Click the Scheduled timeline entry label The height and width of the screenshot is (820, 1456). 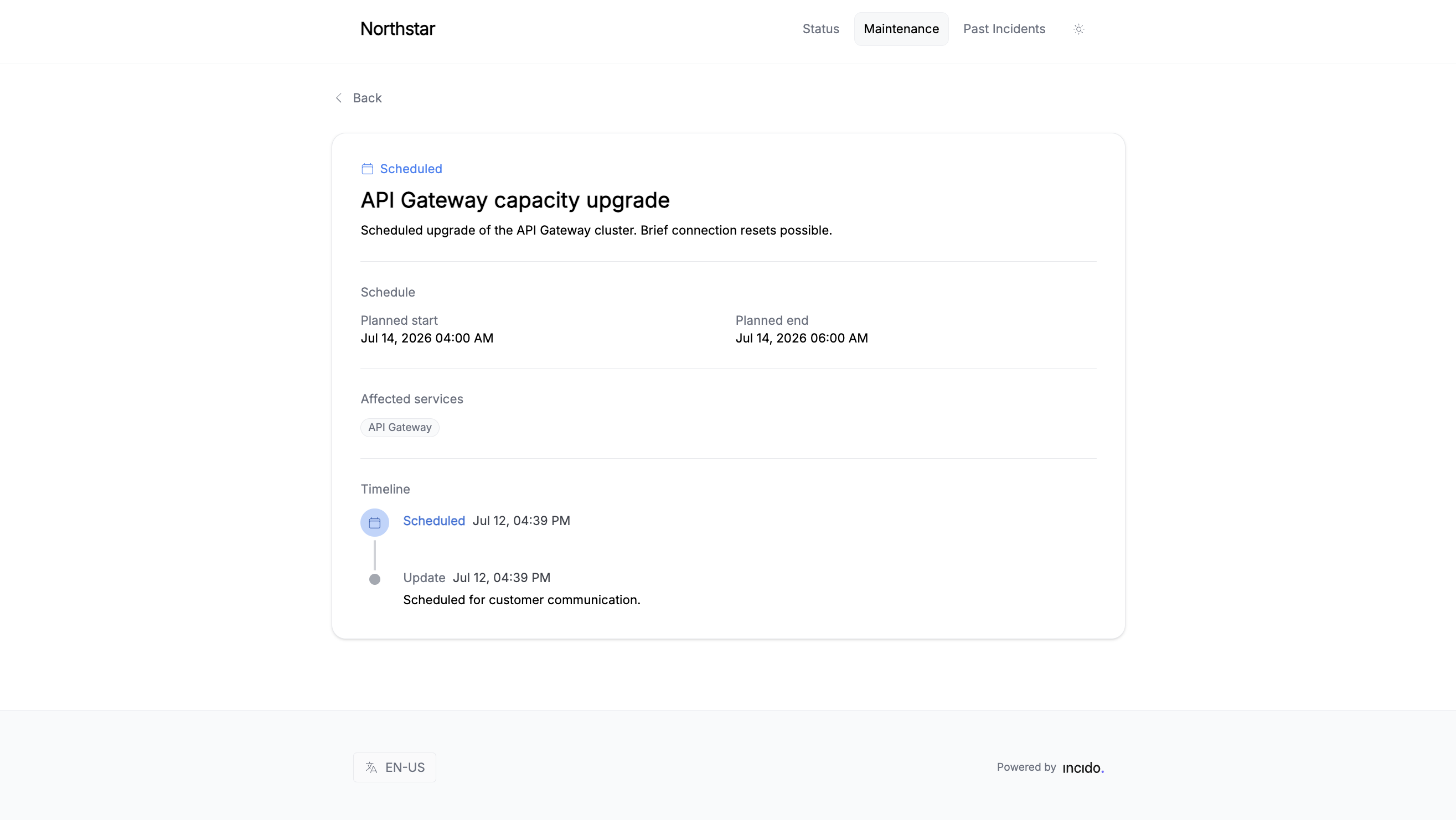point(433,521)
